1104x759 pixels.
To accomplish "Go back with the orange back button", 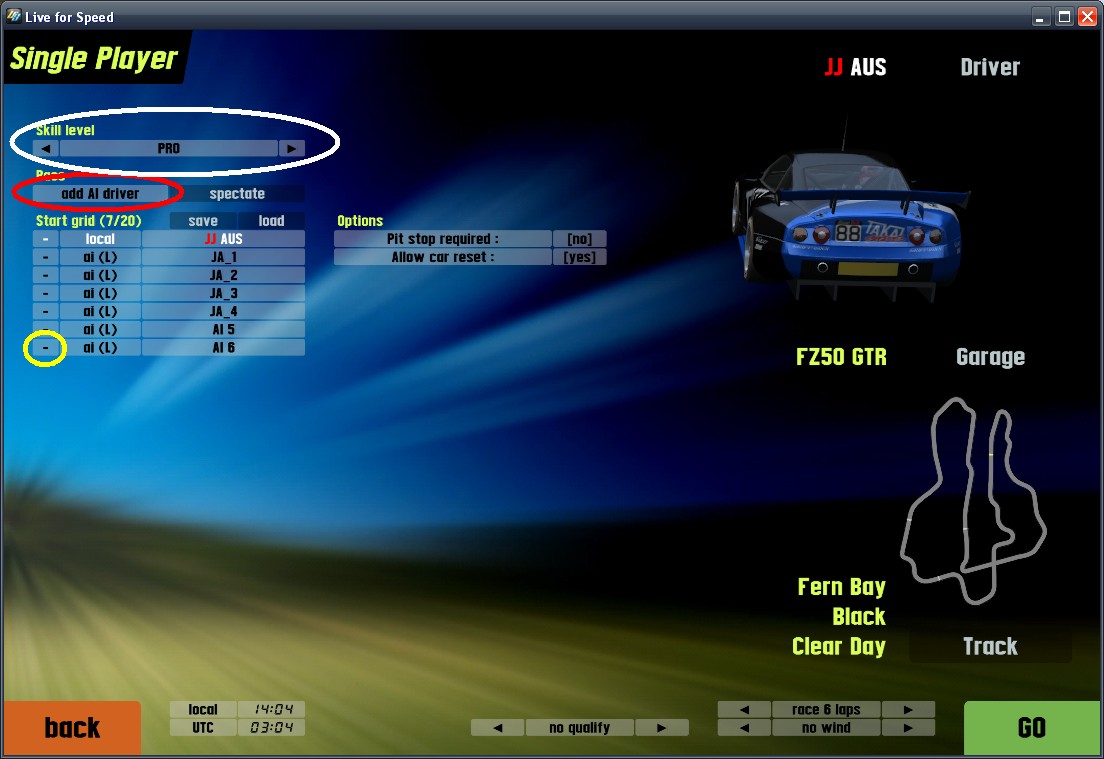I will coord(72,728).
